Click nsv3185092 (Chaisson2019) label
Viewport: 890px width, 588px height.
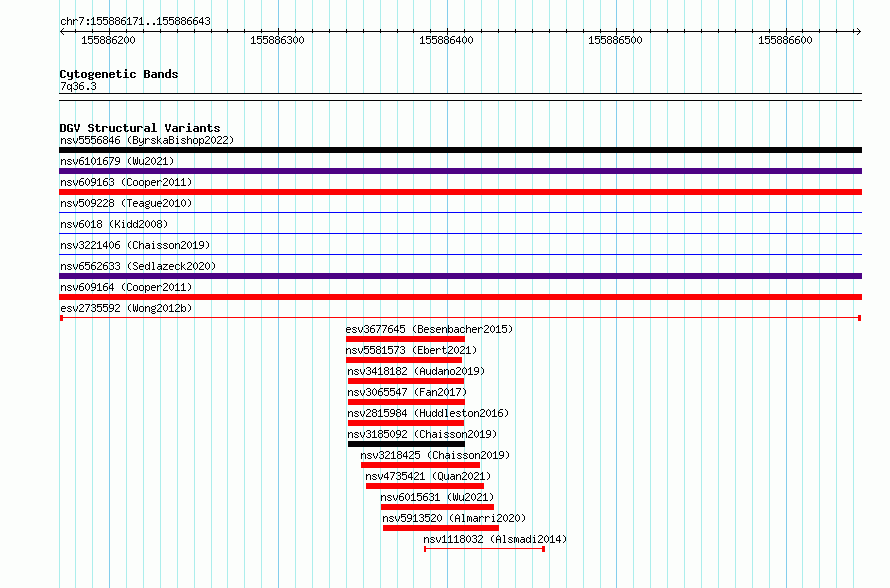pyautogui.click(x=422, y=434)
